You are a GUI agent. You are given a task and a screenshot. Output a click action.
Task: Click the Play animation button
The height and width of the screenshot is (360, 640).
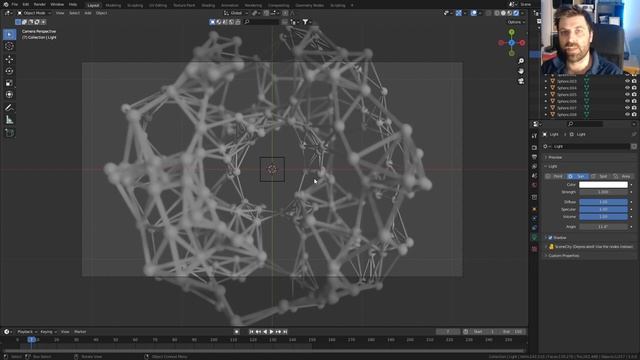[x=271, y=332]
